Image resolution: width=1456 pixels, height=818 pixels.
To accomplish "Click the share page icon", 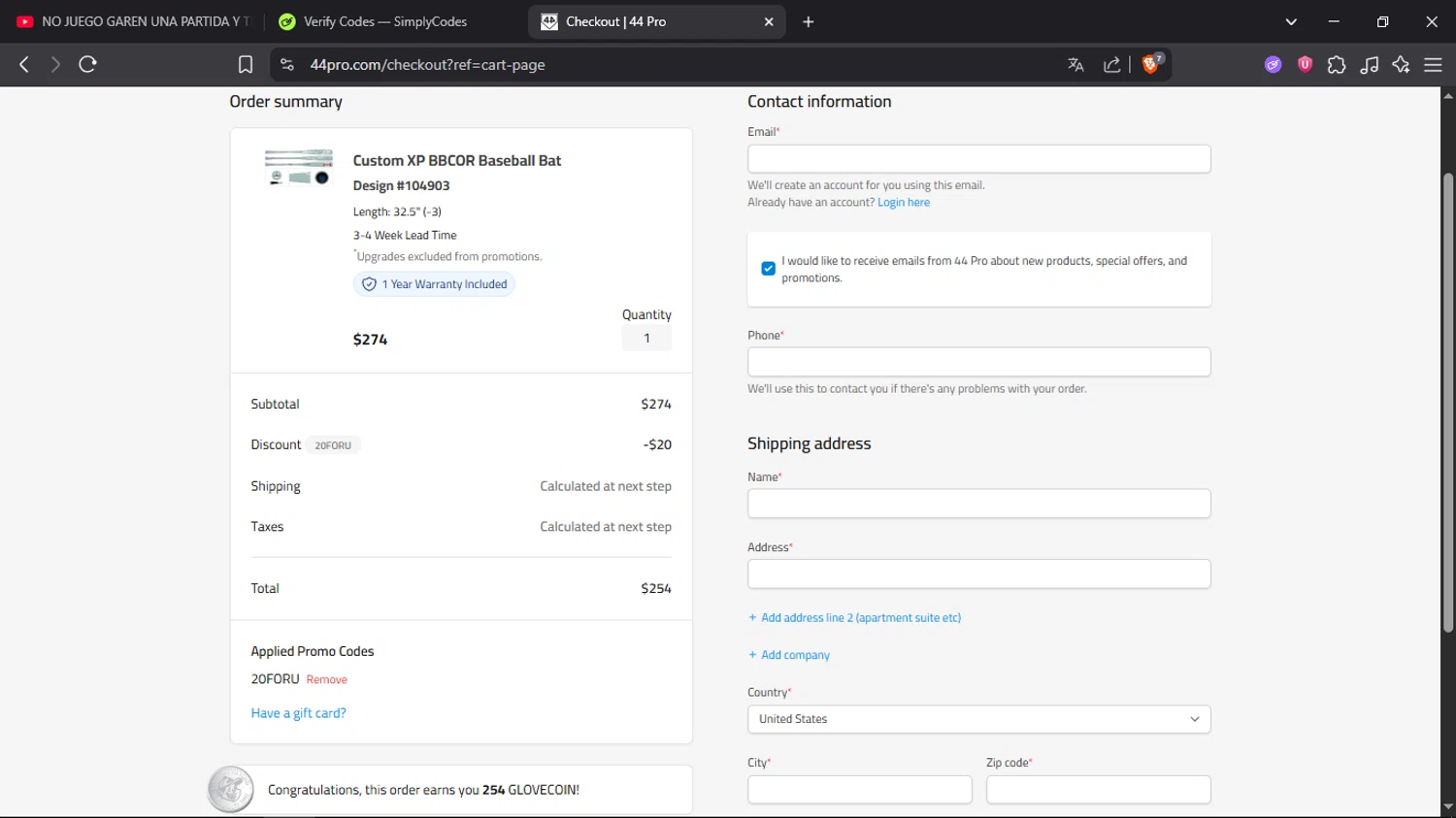I will pos(1112,64).
